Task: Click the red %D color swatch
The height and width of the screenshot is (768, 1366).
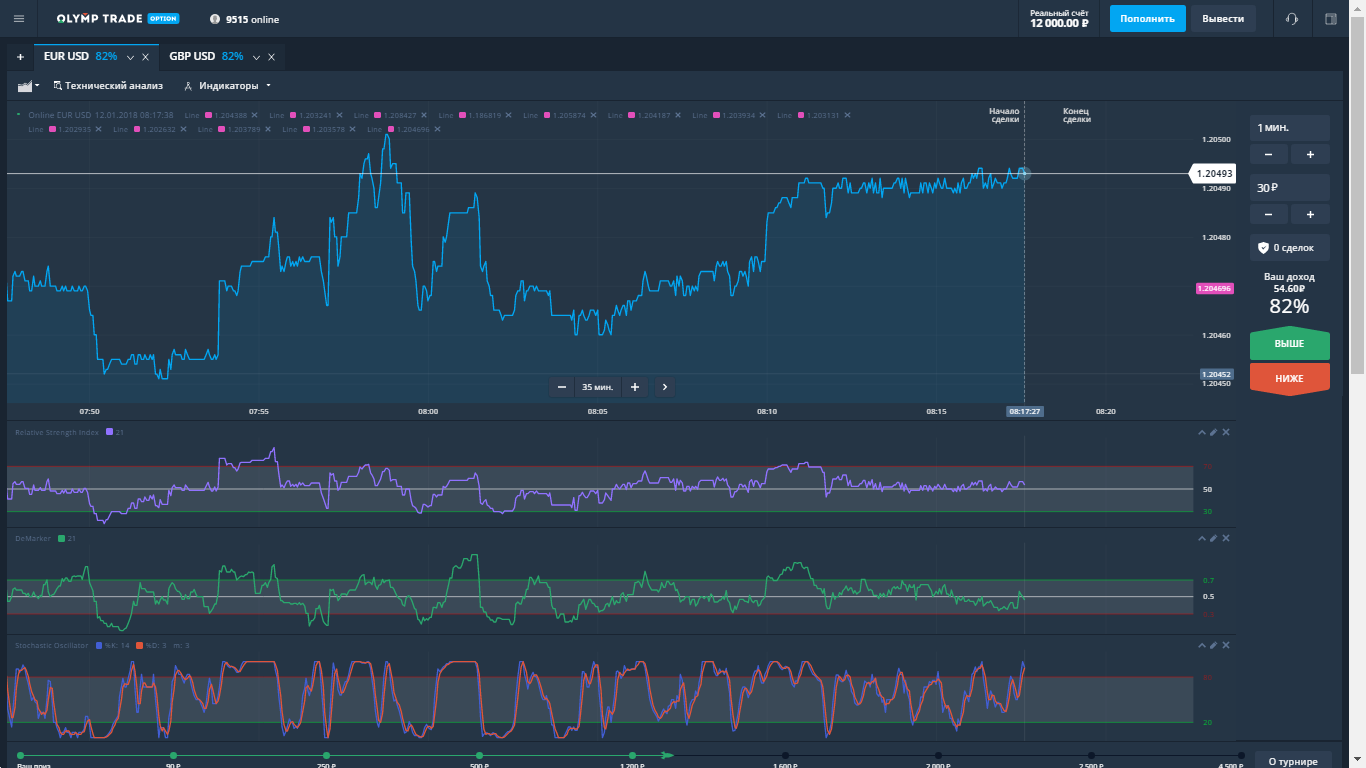Action: (139, 646)
